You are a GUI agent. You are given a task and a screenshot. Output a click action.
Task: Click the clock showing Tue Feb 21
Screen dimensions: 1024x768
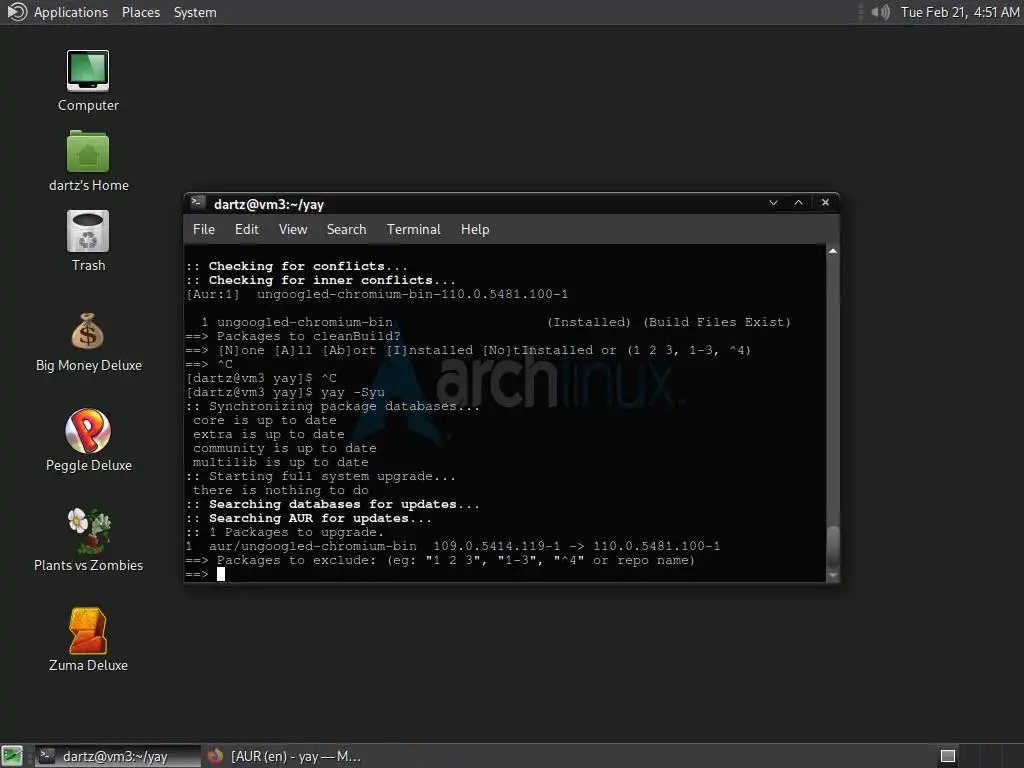coord(959,12)
